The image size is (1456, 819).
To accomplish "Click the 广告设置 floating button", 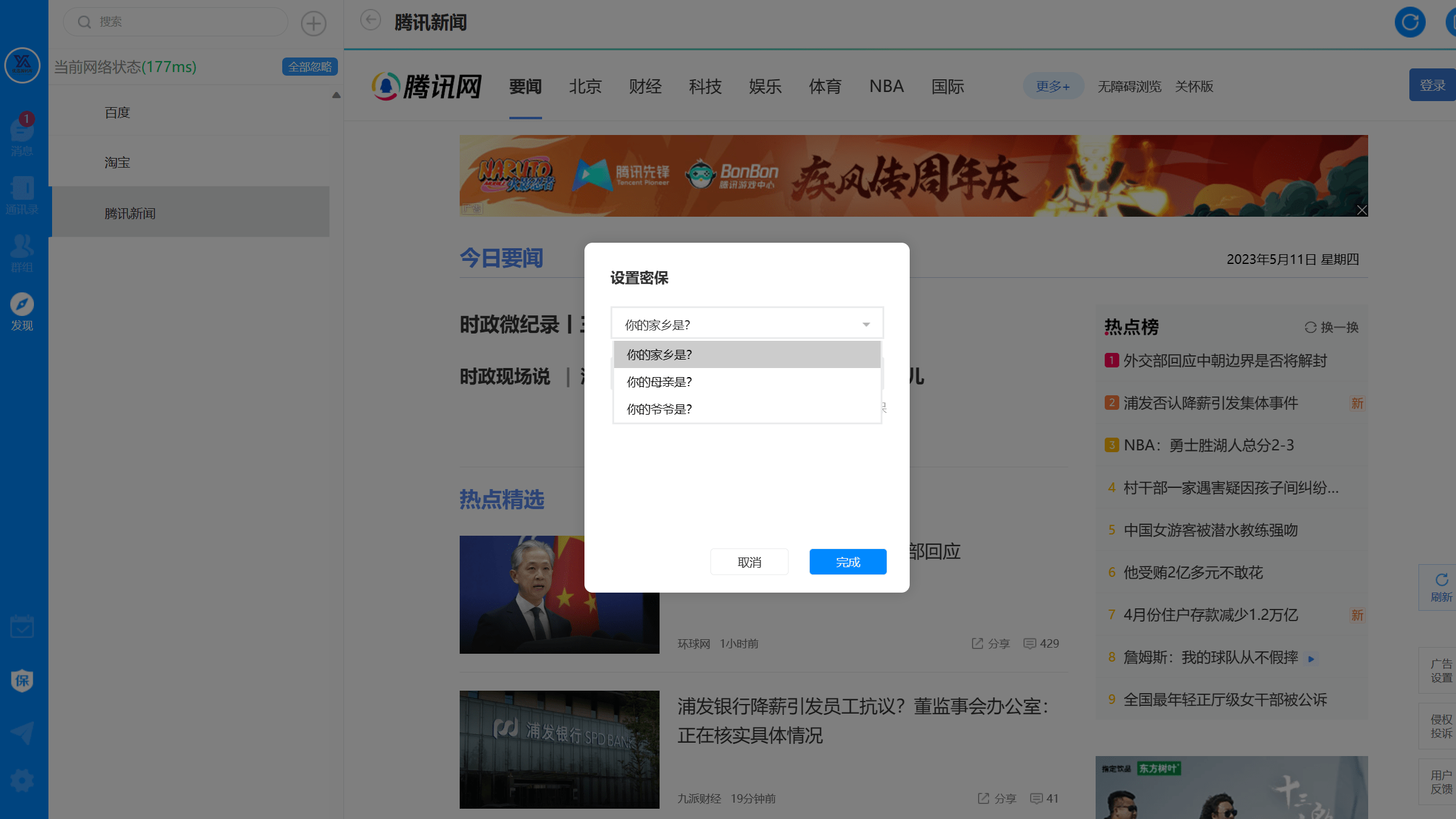I will click(1441, 671).
